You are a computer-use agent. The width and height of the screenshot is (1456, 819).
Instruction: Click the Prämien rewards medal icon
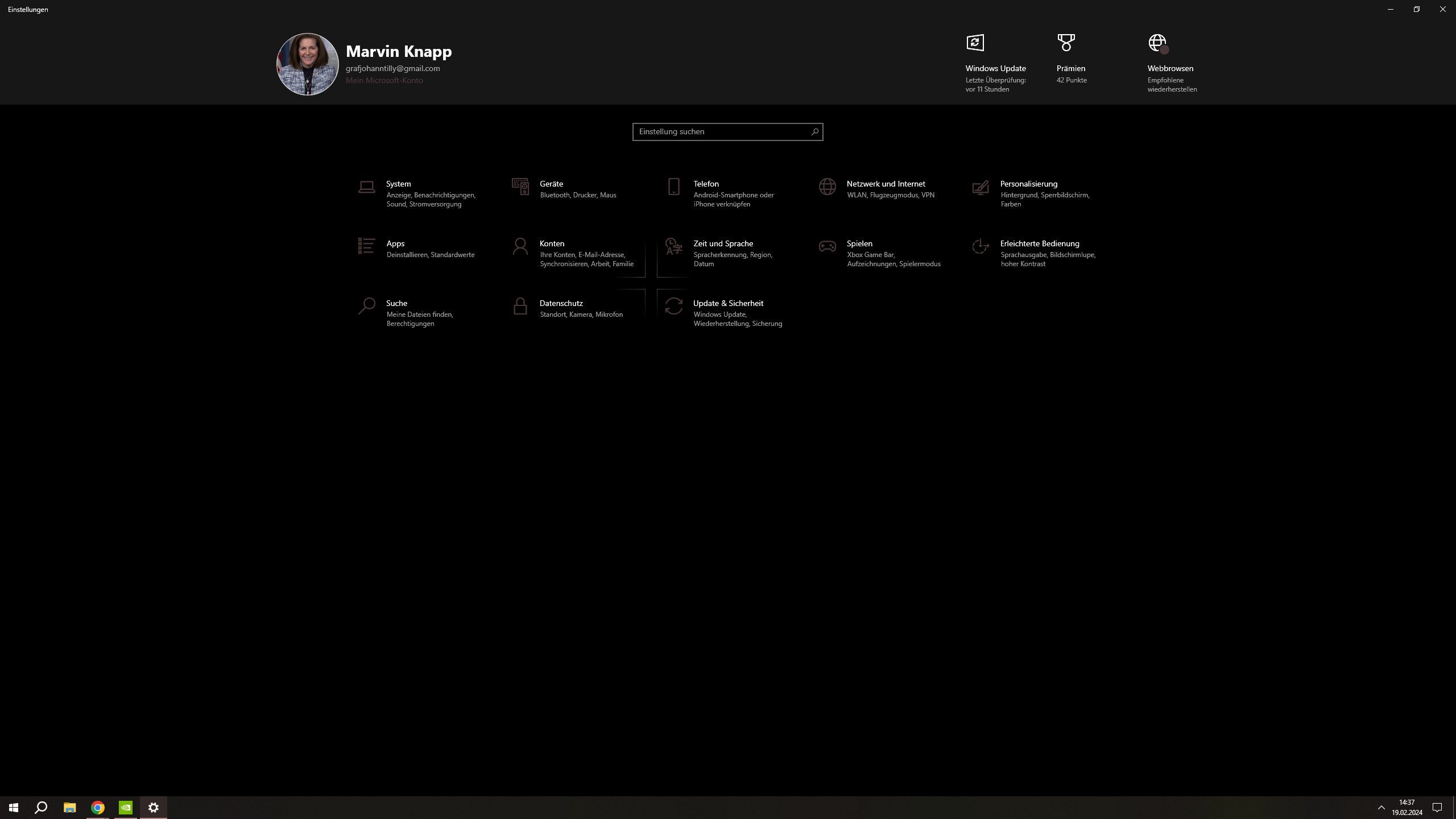tap(1066, 43)
